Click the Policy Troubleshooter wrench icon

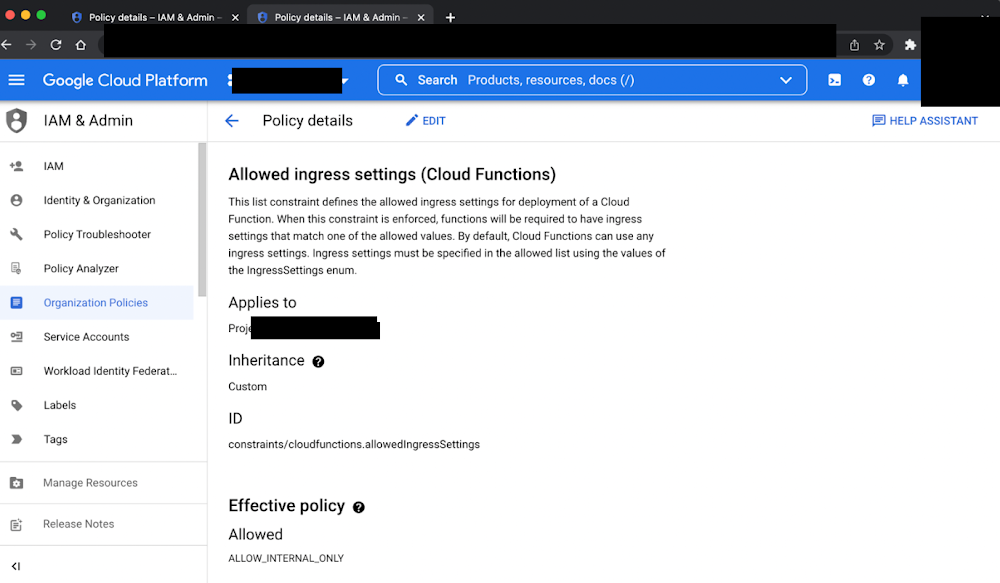pyautogui.click(x=17, y=235)
